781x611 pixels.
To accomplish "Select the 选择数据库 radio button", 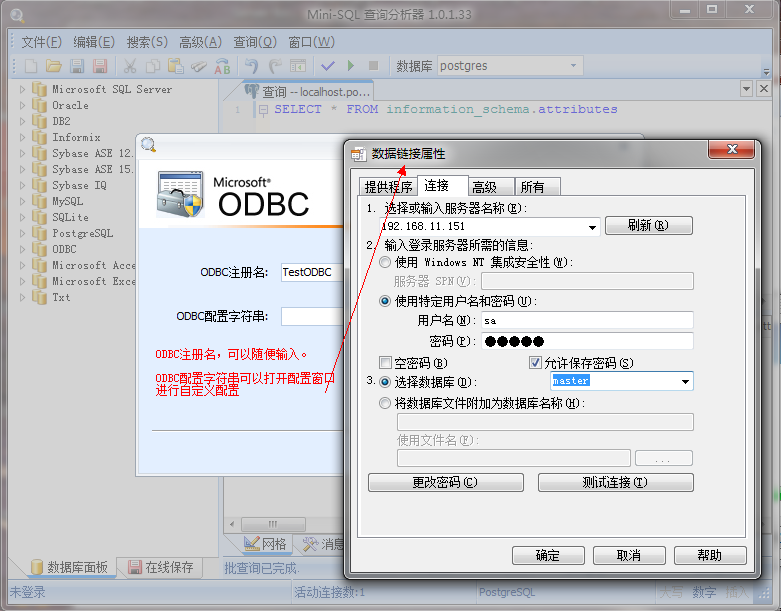I will [x=385, y=382].
